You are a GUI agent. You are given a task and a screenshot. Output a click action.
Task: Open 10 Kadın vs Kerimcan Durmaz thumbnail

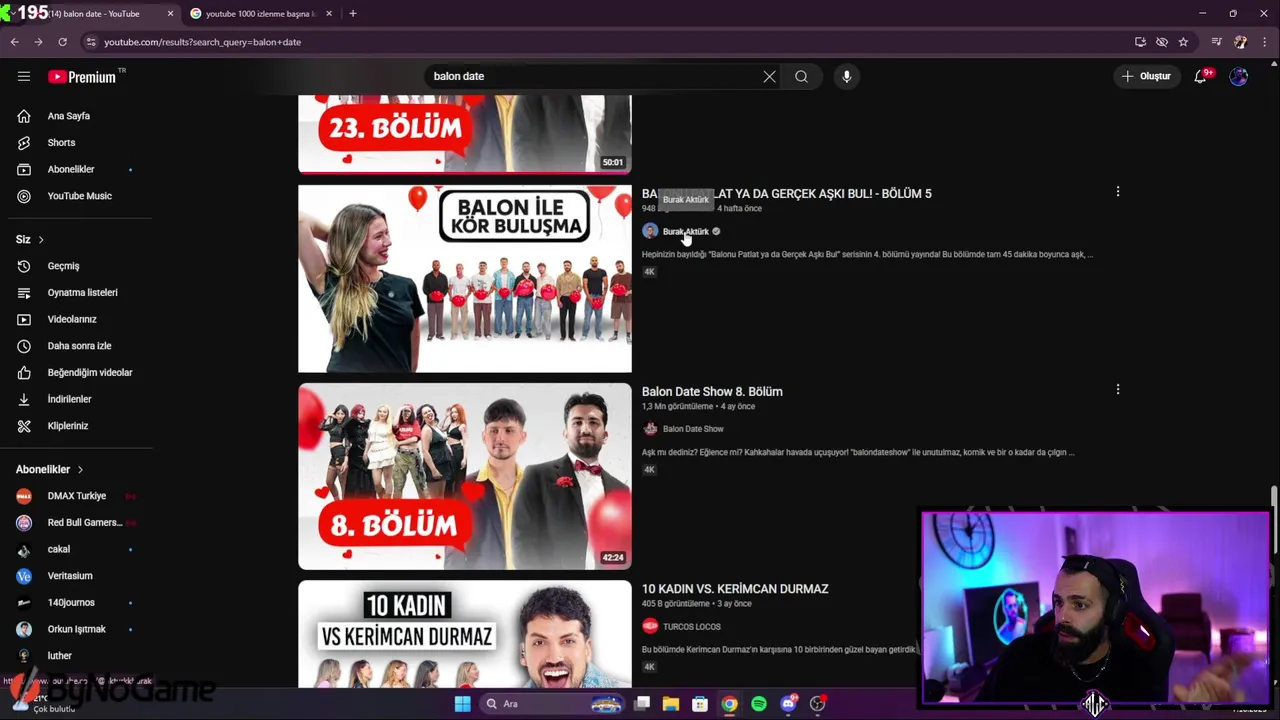(x=465, y=634)
